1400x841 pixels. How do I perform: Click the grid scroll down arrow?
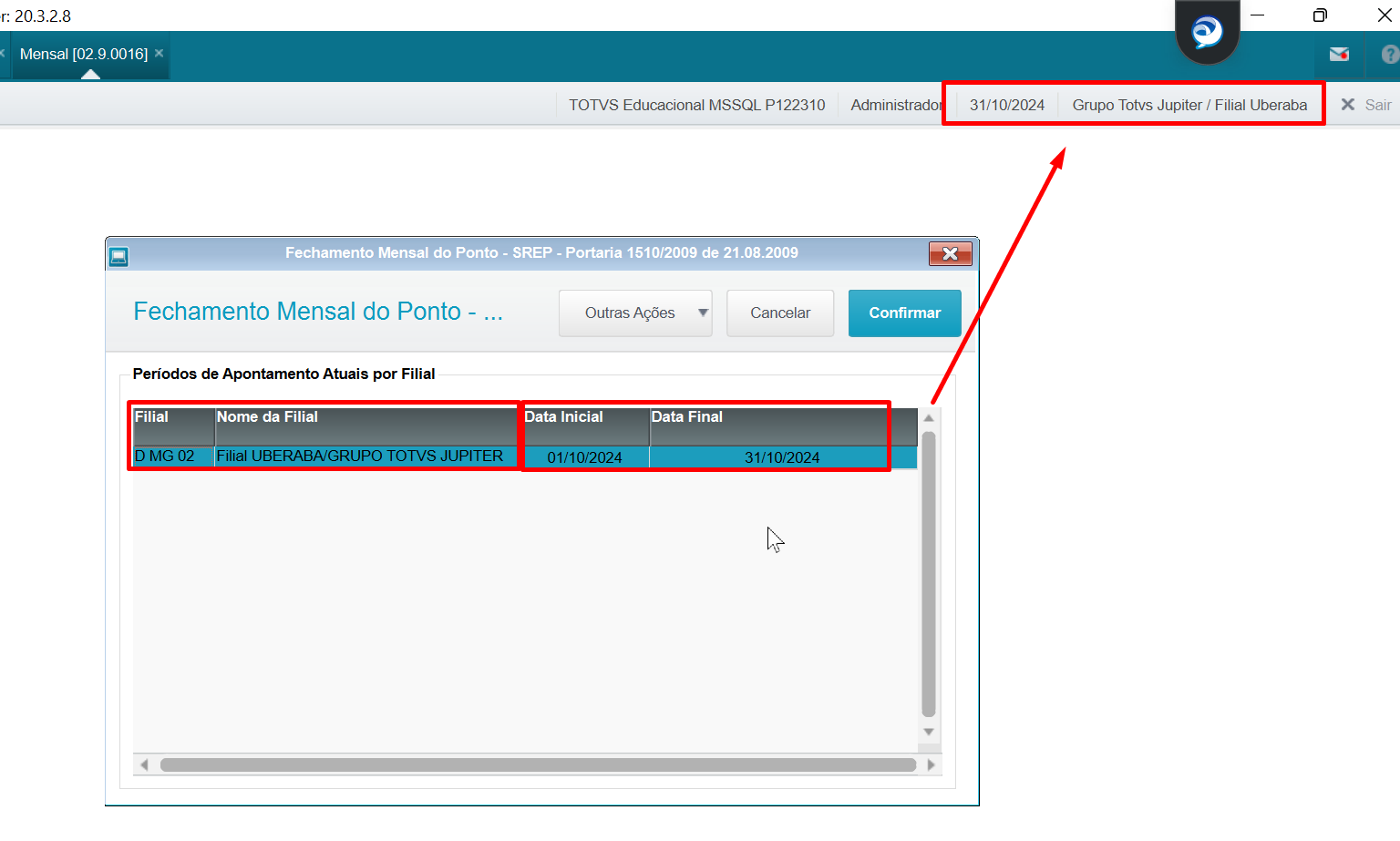(x=929, y=732)
